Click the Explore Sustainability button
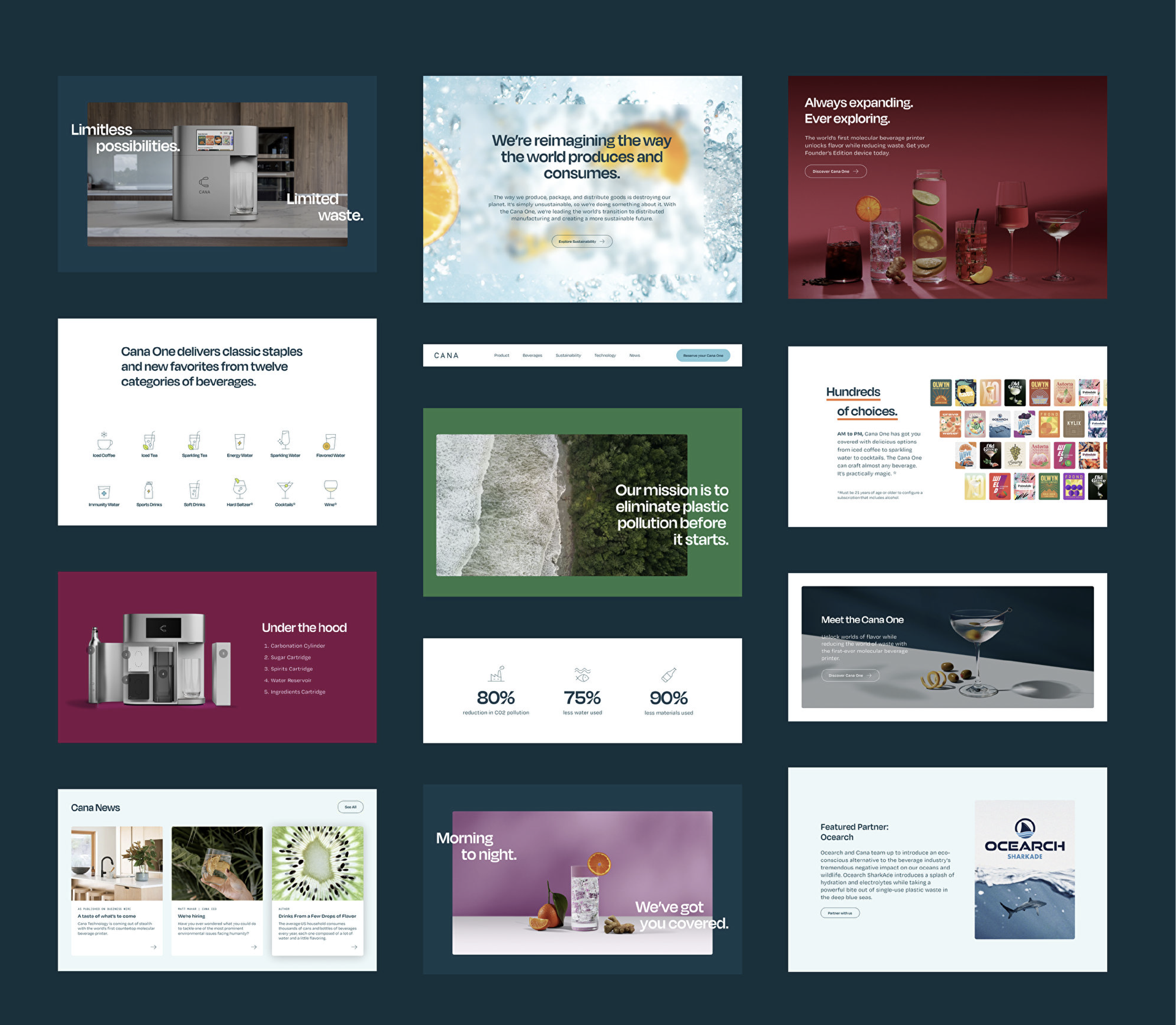Image resolution: width=1176 pixels, height=1025 pixels. [582, 241]
